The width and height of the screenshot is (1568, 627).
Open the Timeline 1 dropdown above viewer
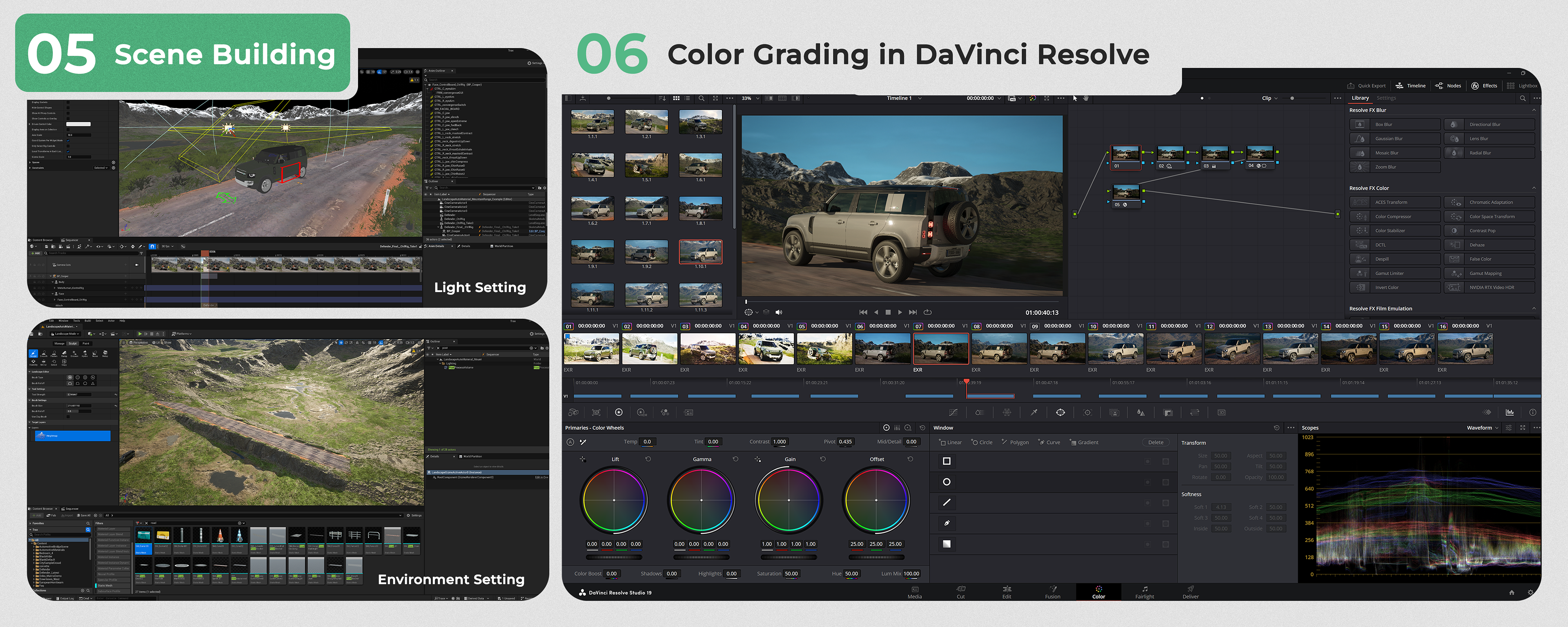(x=904, y=98)
